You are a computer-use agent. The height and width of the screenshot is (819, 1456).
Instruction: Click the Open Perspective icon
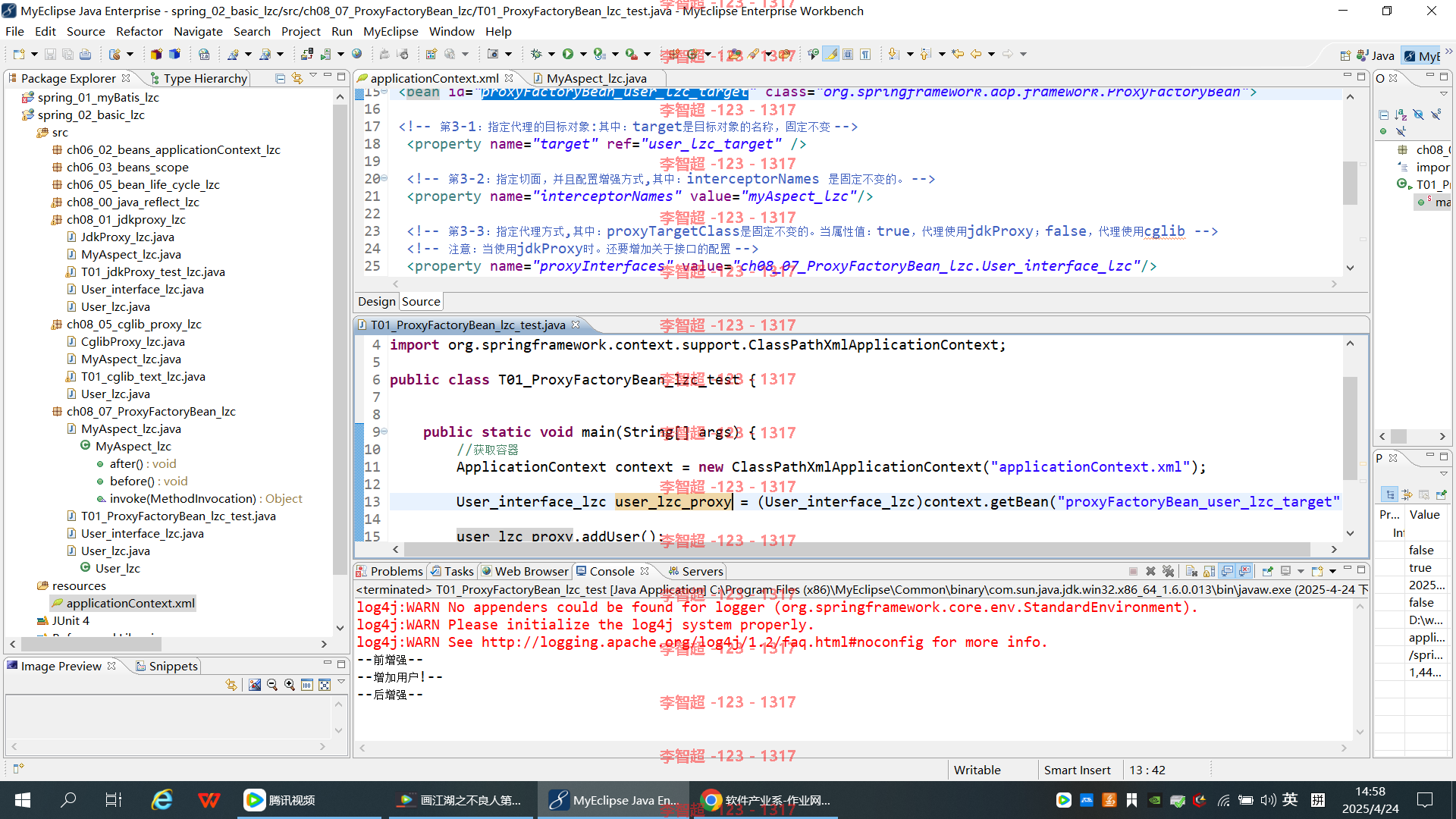coord(1345,55)
